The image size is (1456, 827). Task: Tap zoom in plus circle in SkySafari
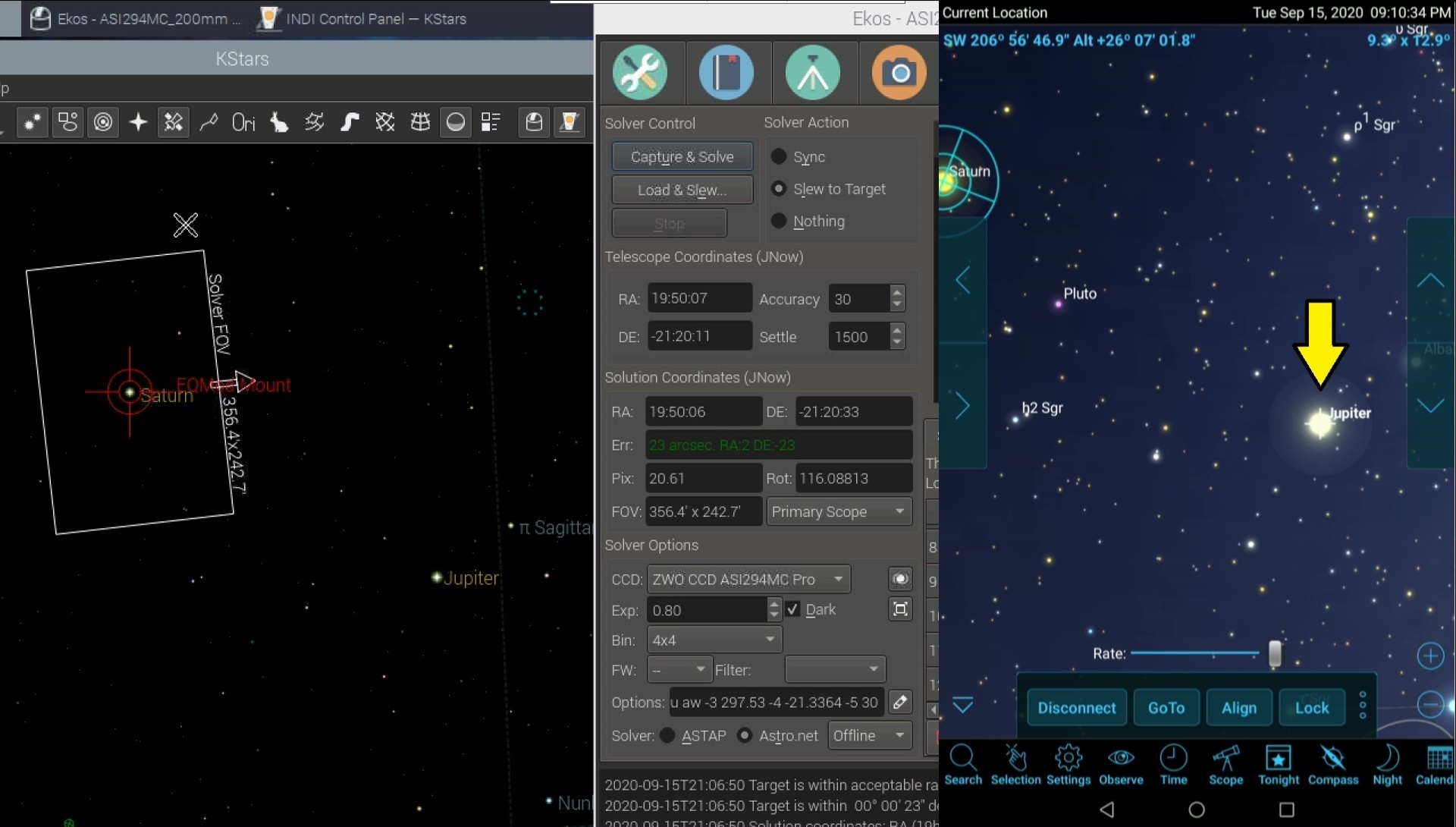coord(1431,656)
